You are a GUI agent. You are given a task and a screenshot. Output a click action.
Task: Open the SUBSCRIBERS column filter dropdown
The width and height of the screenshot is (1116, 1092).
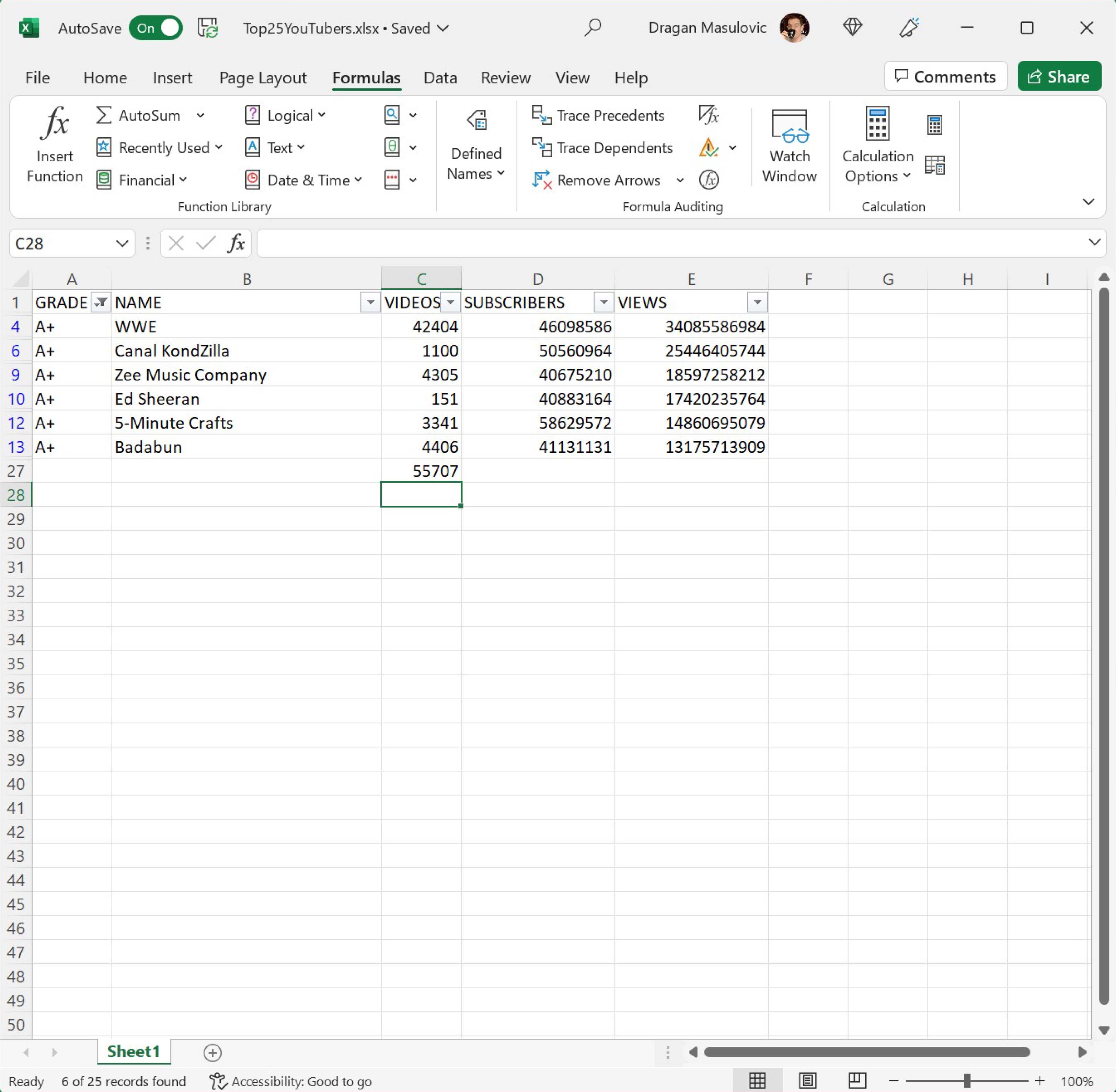(603, 302)
